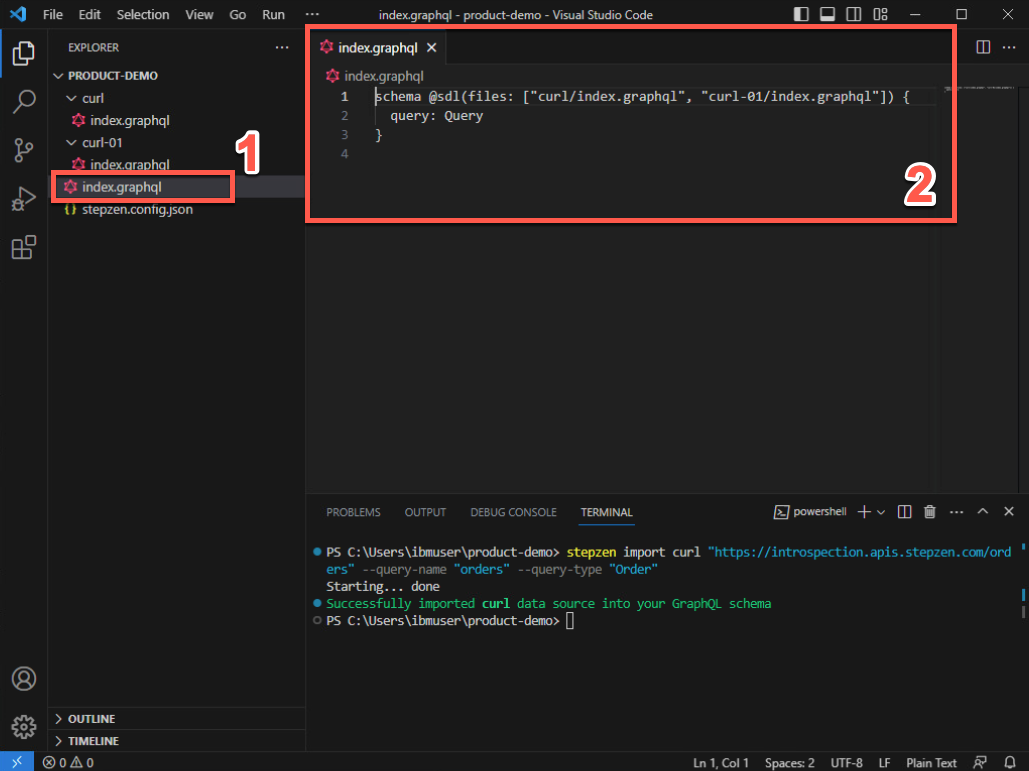Open the Selection menu
This screenshot has width=1029, height=771.
point(142,15)
